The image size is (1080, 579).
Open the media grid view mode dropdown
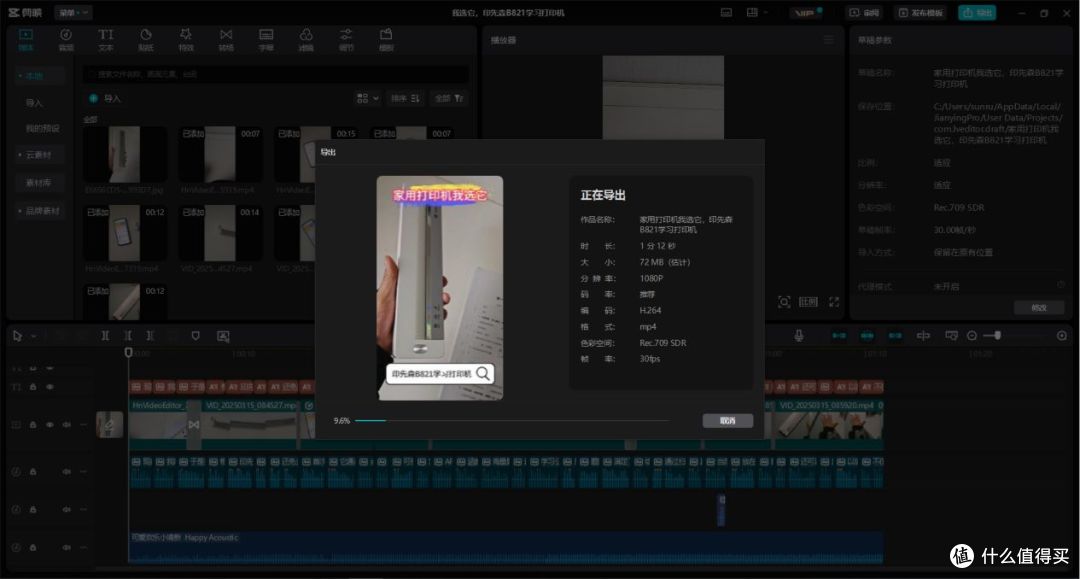(x=368, y=98)
